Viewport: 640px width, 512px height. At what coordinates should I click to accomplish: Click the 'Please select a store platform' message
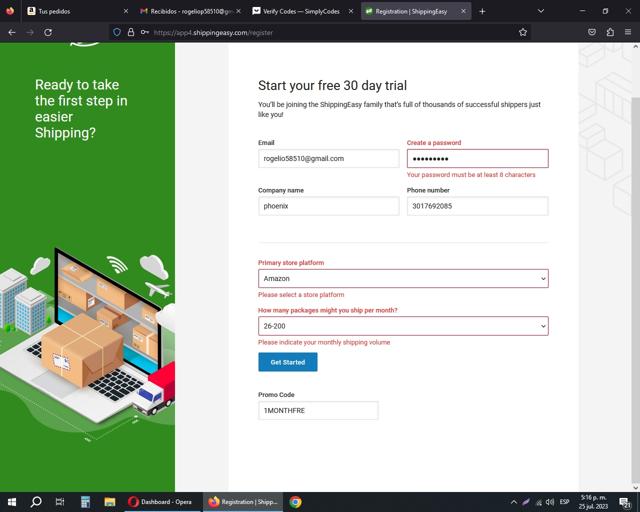(301, 295)
